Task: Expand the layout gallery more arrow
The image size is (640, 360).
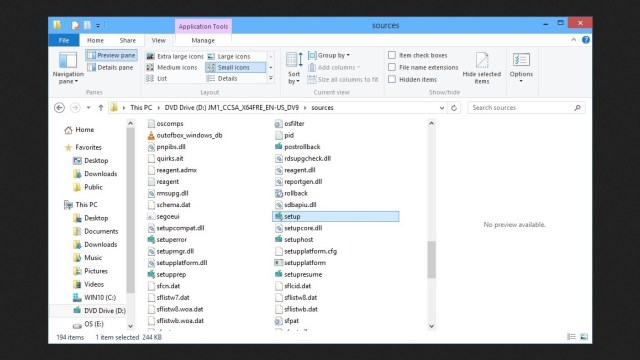Action: click(271, 78)
